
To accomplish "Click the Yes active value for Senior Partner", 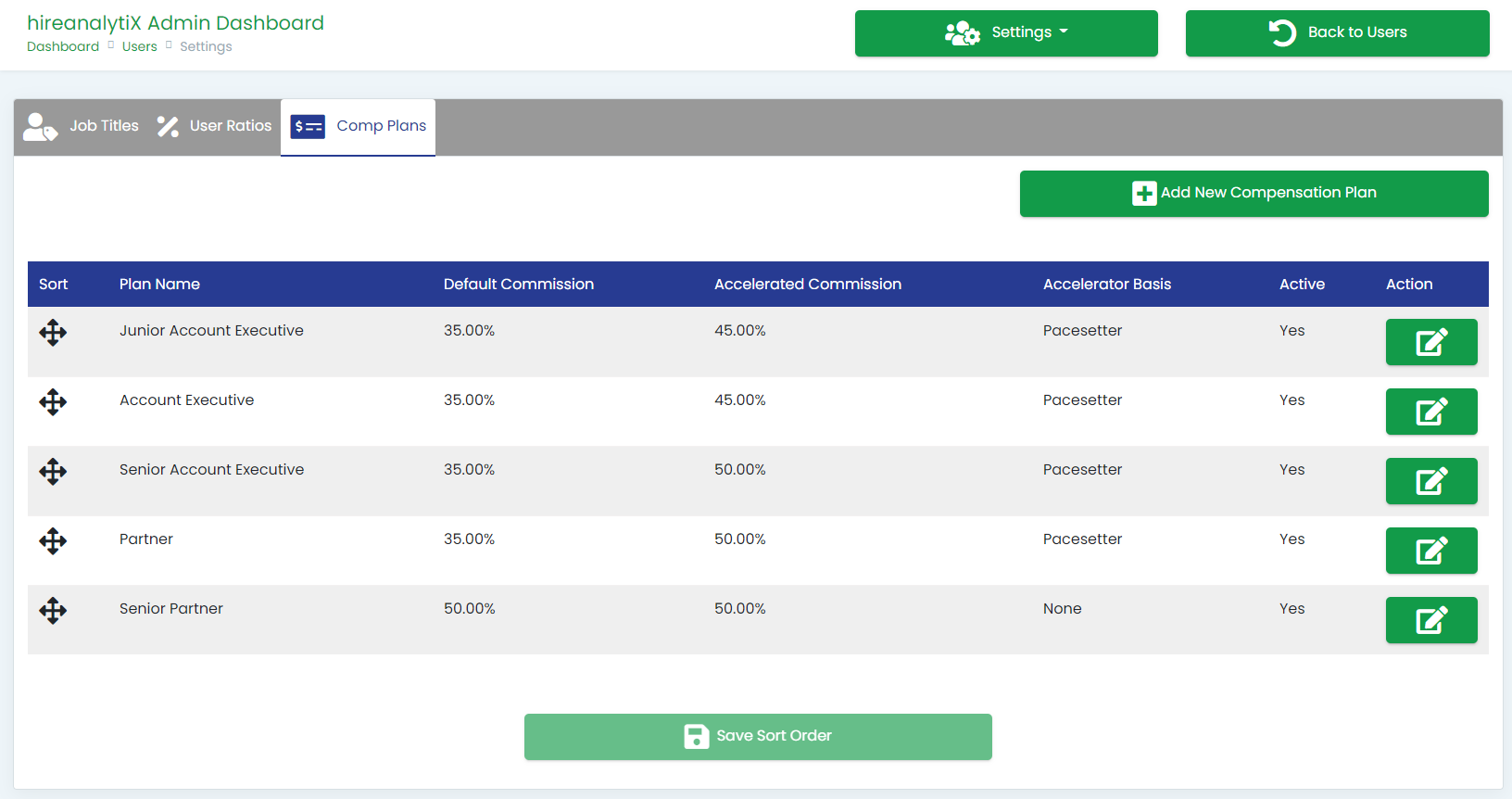I will (x=1292, y=609).
